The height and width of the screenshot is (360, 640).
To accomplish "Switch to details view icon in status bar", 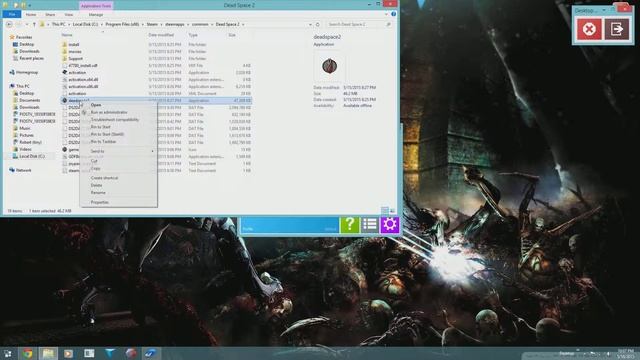I will [x=384, y=211].
